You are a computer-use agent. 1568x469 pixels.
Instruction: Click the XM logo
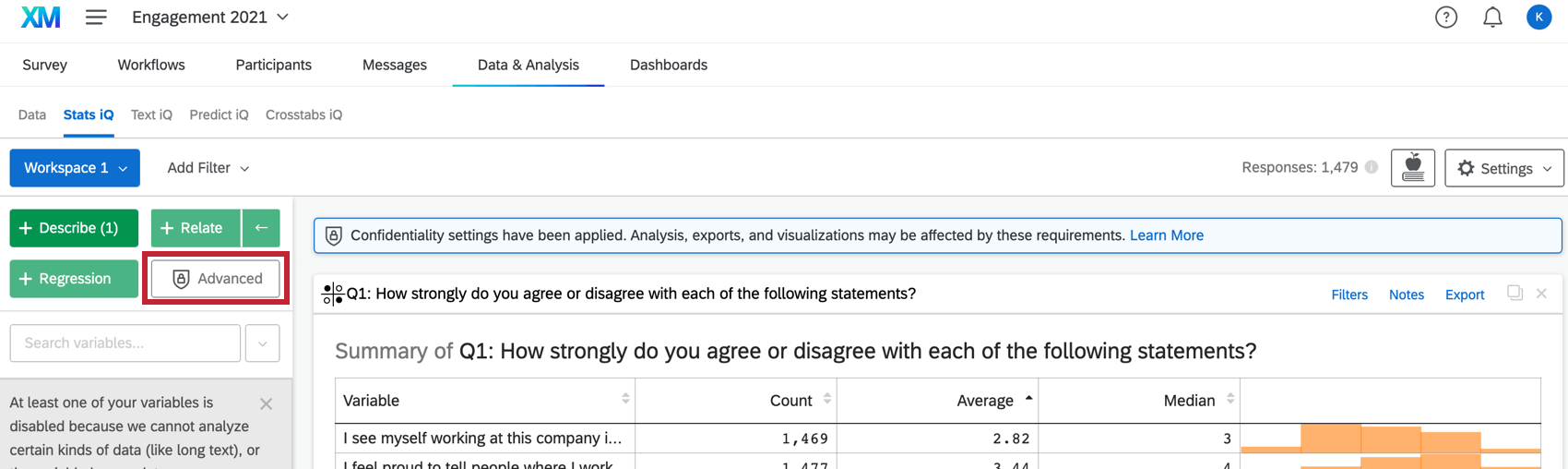tap(41, 18)
